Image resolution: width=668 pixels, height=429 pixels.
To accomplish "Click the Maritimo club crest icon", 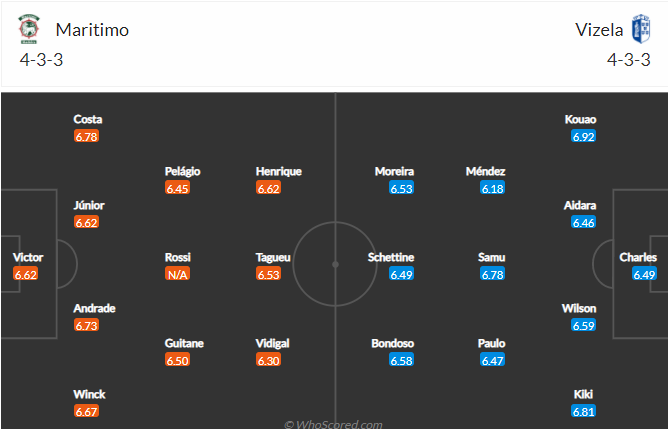I will pos(29,29).
